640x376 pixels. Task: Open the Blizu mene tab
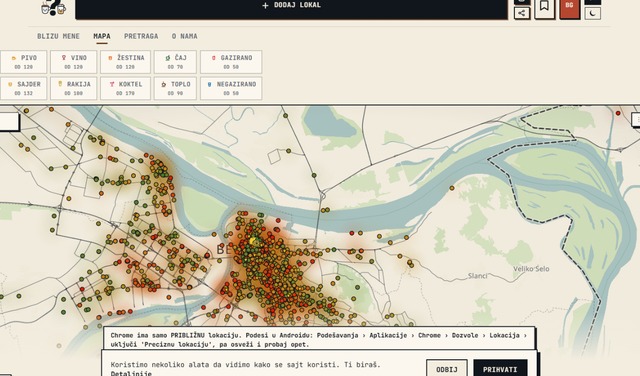(x=58, y=36)
